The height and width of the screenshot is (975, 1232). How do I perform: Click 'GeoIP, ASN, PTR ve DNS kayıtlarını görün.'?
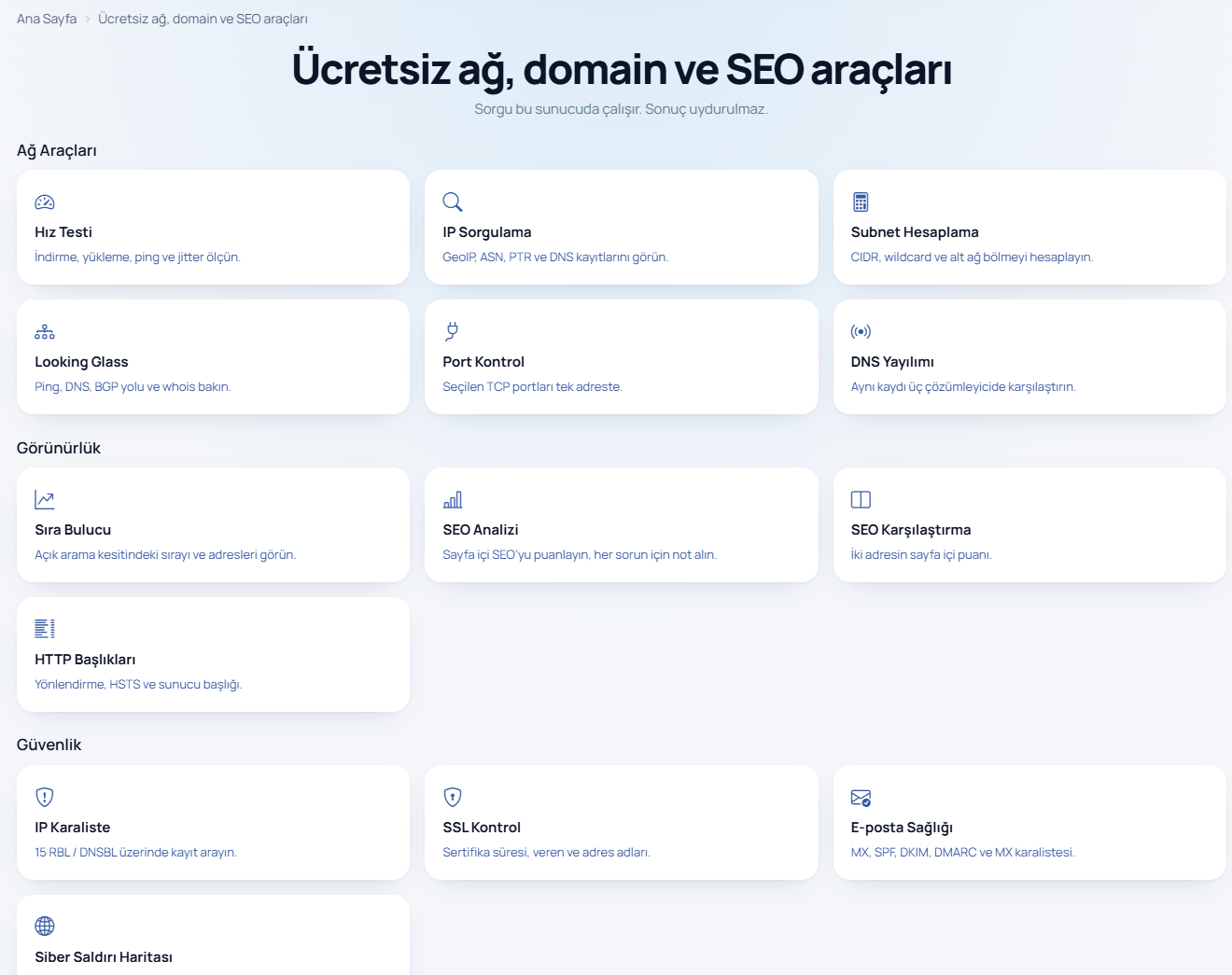pyautogui.click(x=555, y=258)
